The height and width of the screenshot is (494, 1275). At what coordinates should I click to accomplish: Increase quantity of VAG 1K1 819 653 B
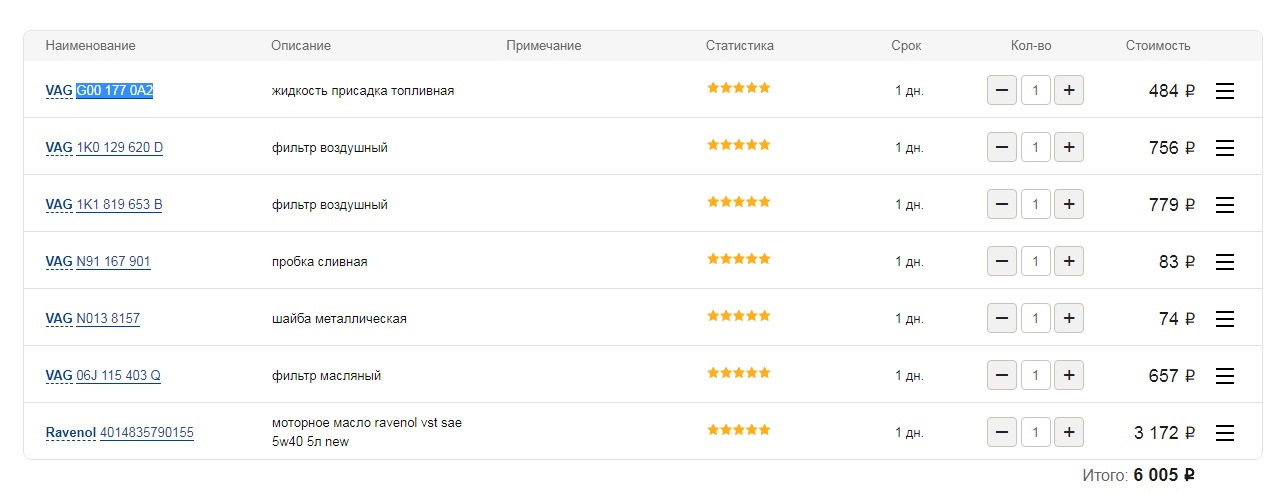pos(1068,205)
